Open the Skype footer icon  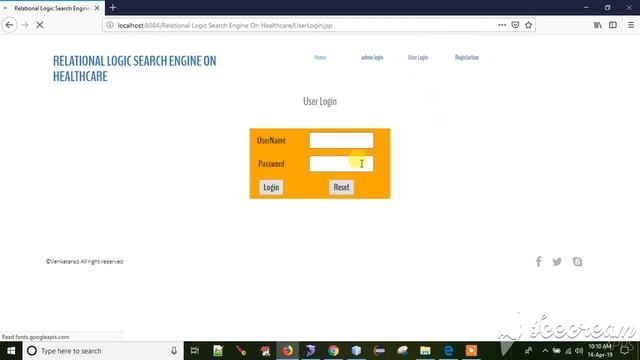[x=577, y=262]
